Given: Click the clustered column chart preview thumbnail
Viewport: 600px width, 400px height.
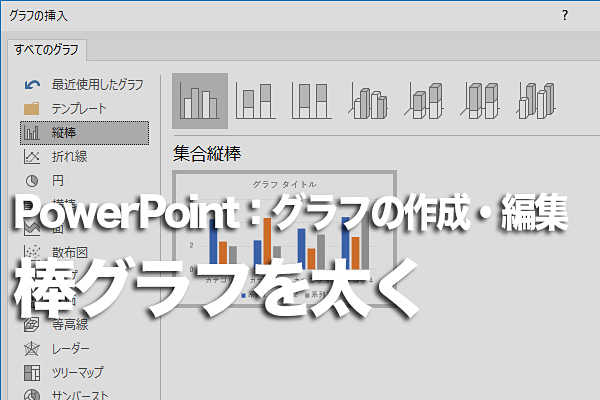Looking at the screenshot, I should [284, 239].
